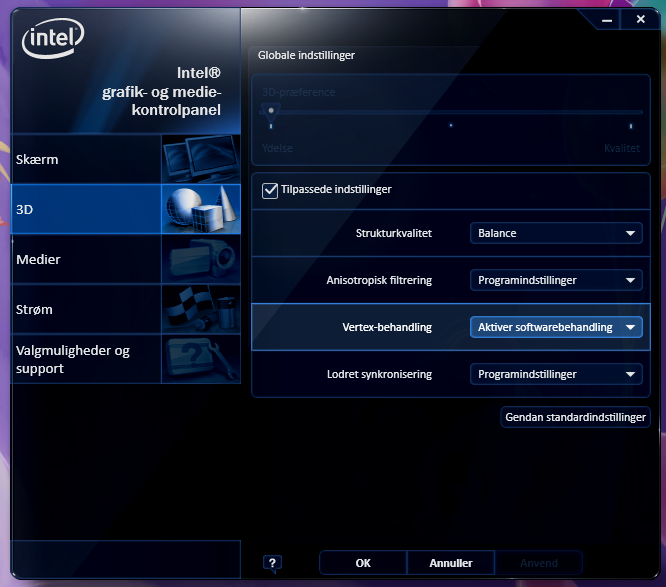Viewport: 666px width, 587px height.
Task: Open help with the question mark icon
Action: click(272, 563)
